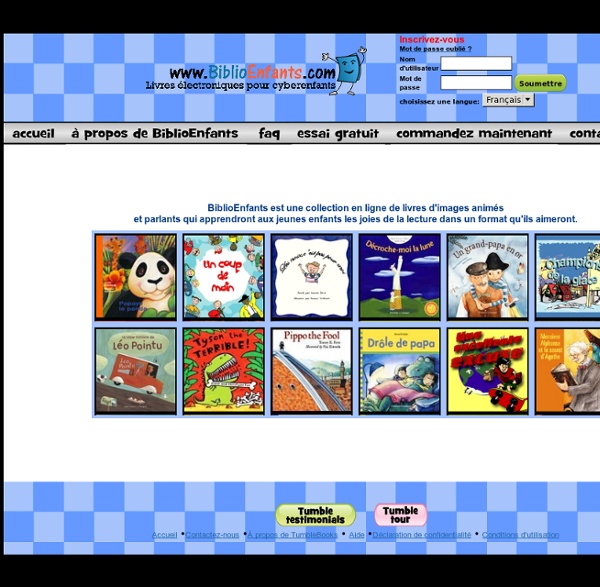Open À propos de TumbleBooks link
Screen dimensions: 600x587
pos(292,535)
